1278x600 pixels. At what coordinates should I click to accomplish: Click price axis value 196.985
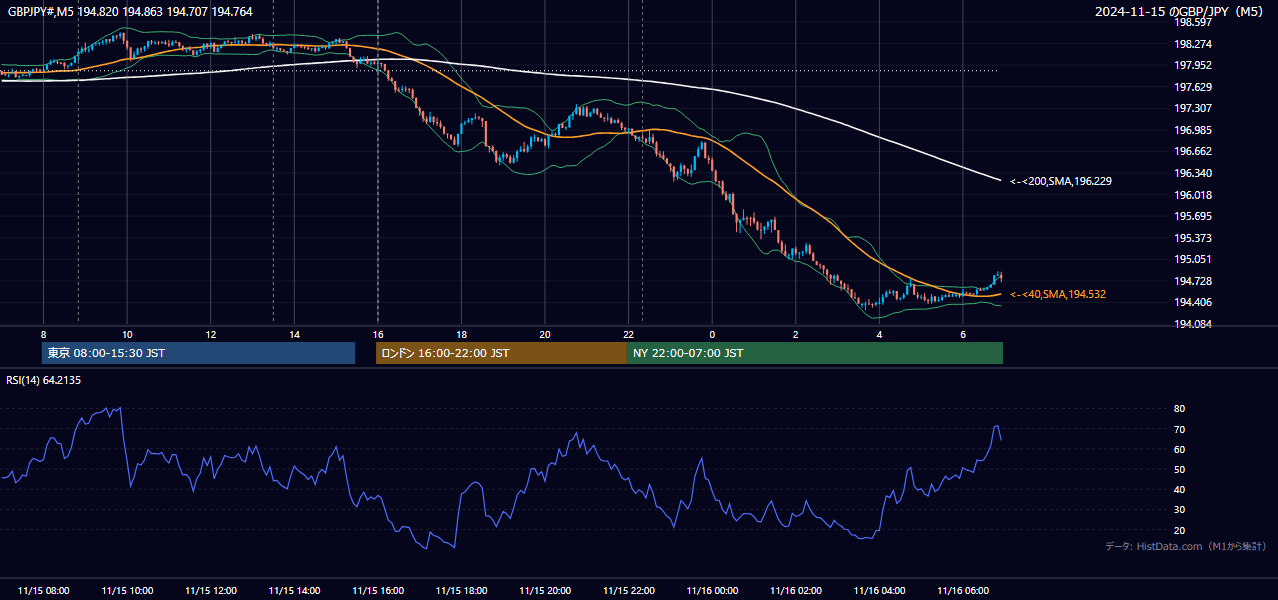tap(1193, 130)
